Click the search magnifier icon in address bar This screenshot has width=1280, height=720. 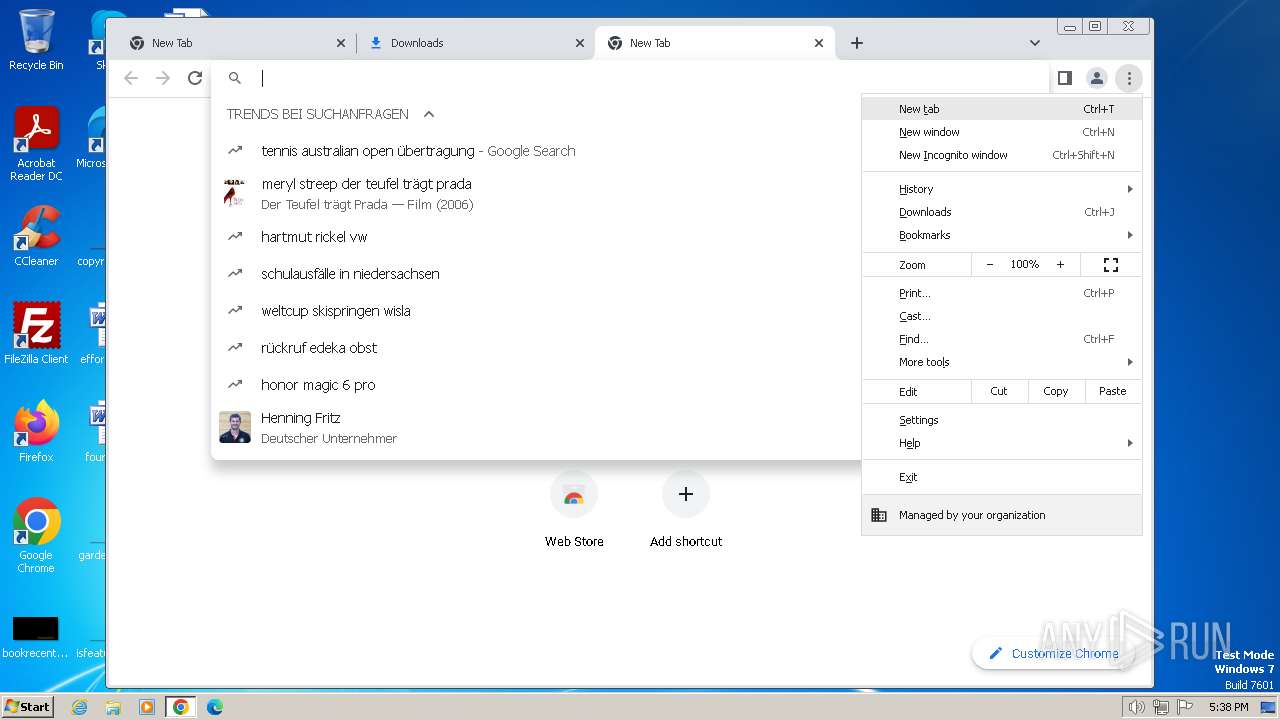click(235, 78)
